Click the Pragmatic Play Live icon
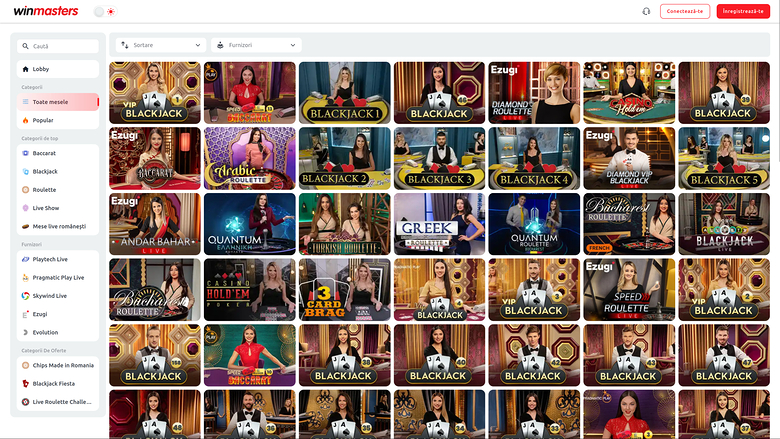This screenshot has width=780, height=439. (x=25, y=277)
